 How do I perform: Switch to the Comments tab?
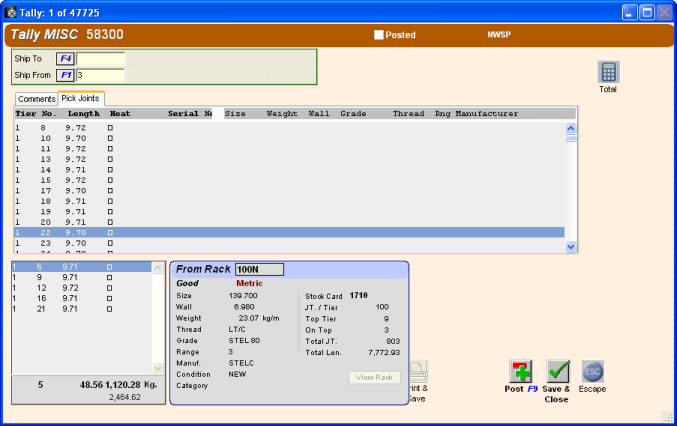point(36,99)
